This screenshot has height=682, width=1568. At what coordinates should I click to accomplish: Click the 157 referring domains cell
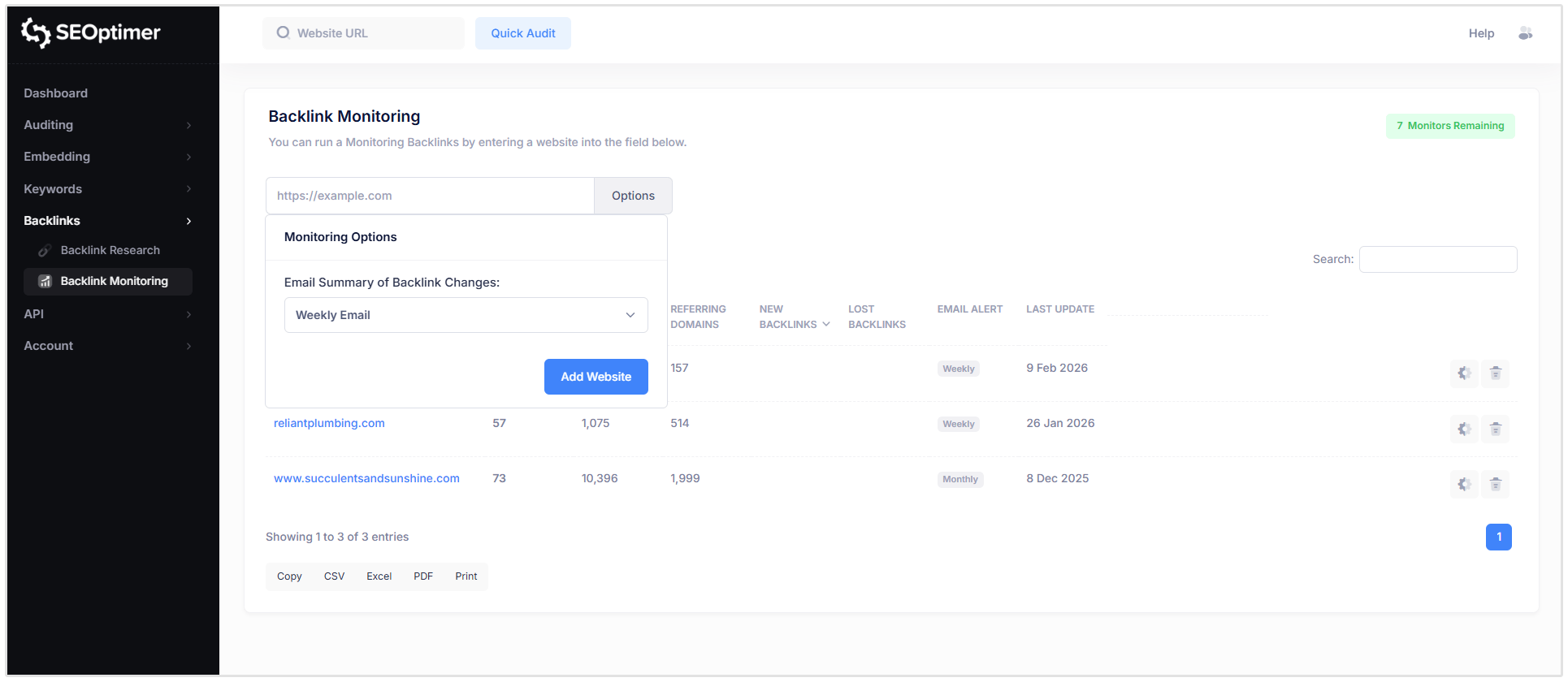[x=679, y=368]
